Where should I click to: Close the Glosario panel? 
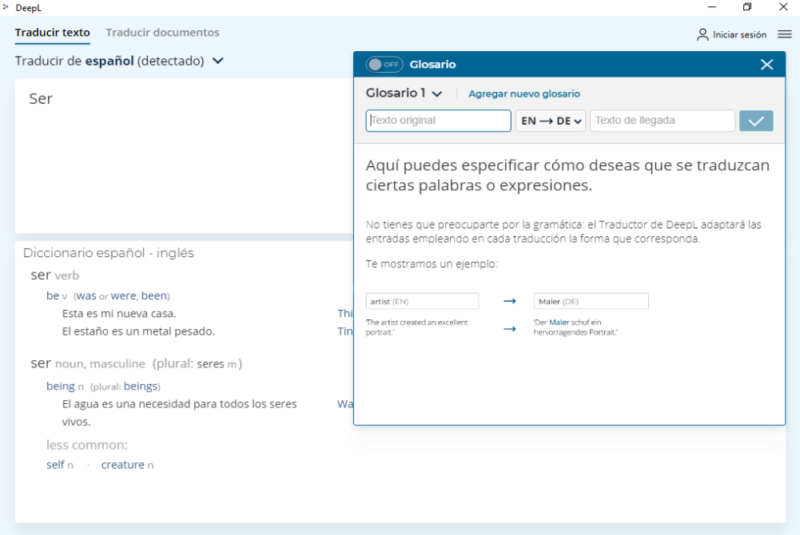[x=767, y=64]
